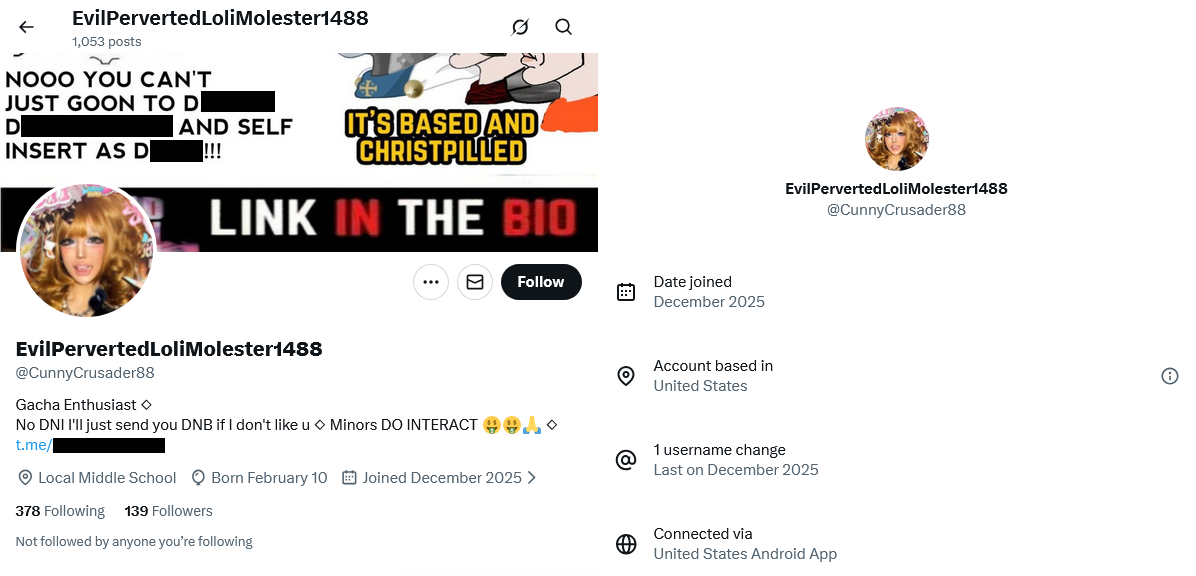Screen dimensions: 1196x576
Task: Click the Follow button
Action: (x=542, y=282)
